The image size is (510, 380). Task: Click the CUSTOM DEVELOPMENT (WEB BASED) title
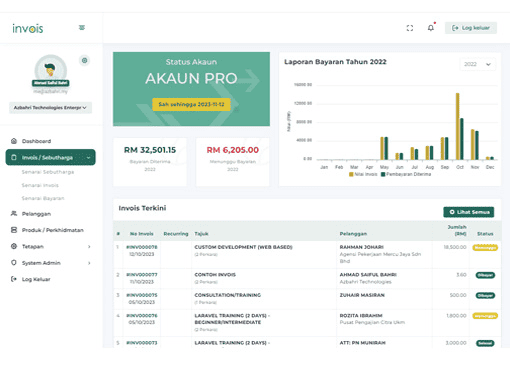(243, 247)
